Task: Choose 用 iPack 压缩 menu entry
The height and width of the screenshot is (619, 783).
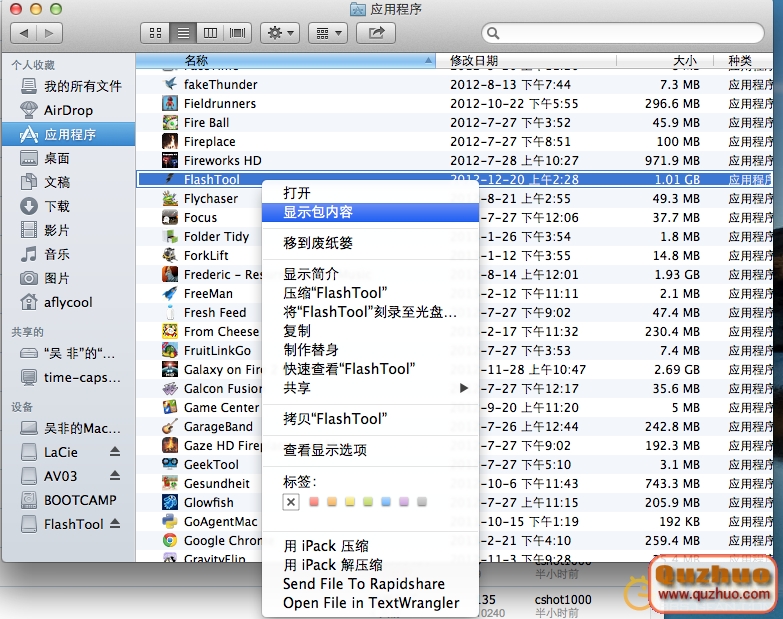Action: tap(370, 546)
